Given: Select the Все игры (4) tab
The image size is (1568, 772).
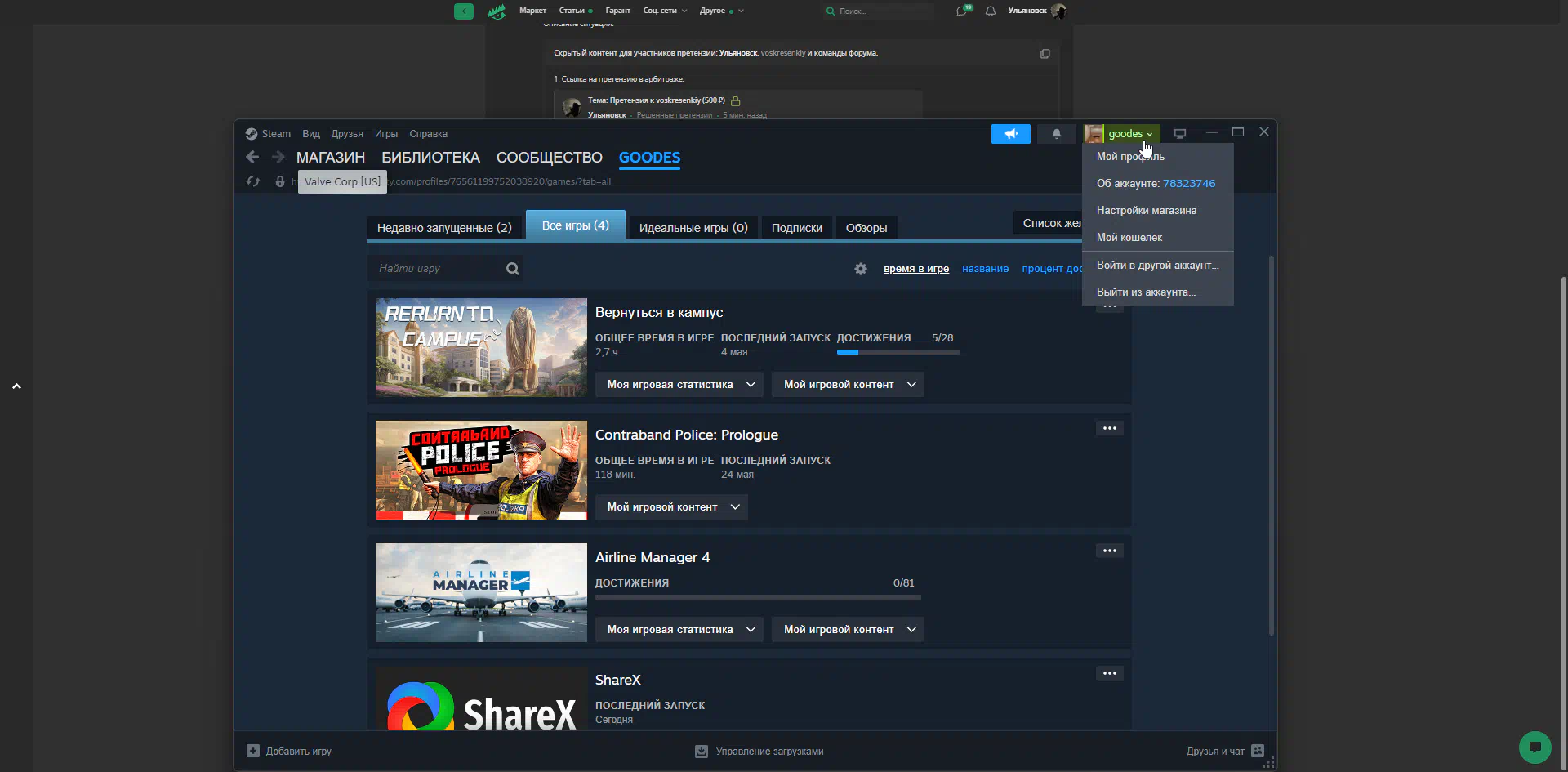Looking at the screenshot, I should (576, 225).
